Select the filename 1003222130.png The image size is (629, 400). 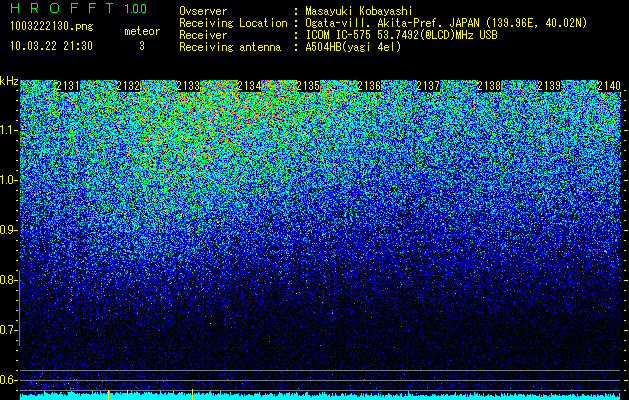(x=52, y=26)
